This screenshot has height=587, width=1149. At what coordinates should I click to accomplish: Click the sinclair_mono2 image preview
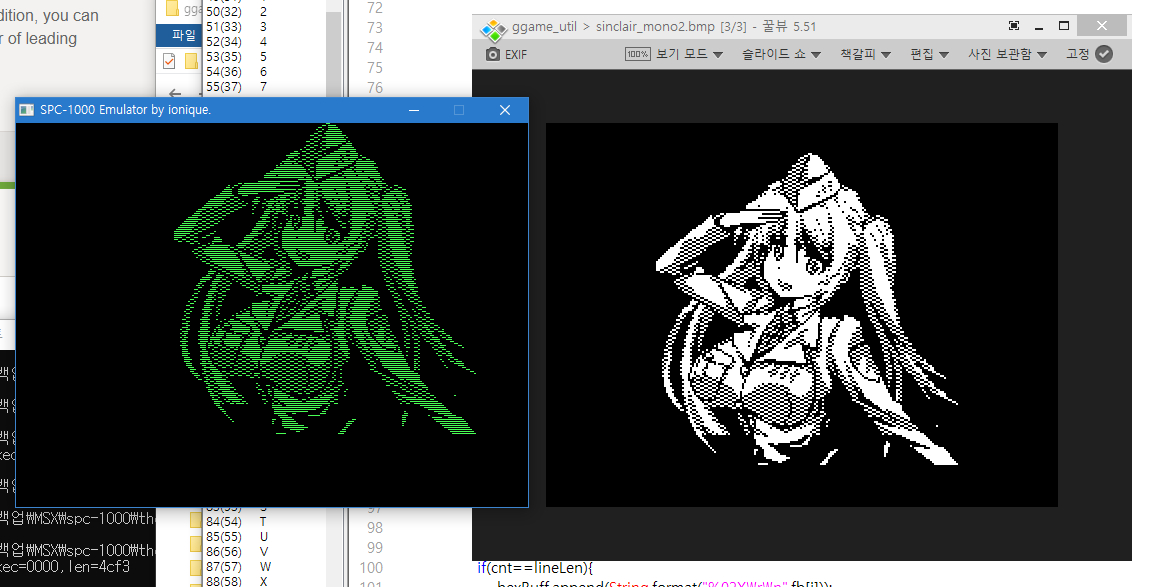click(x=802, y=314)
